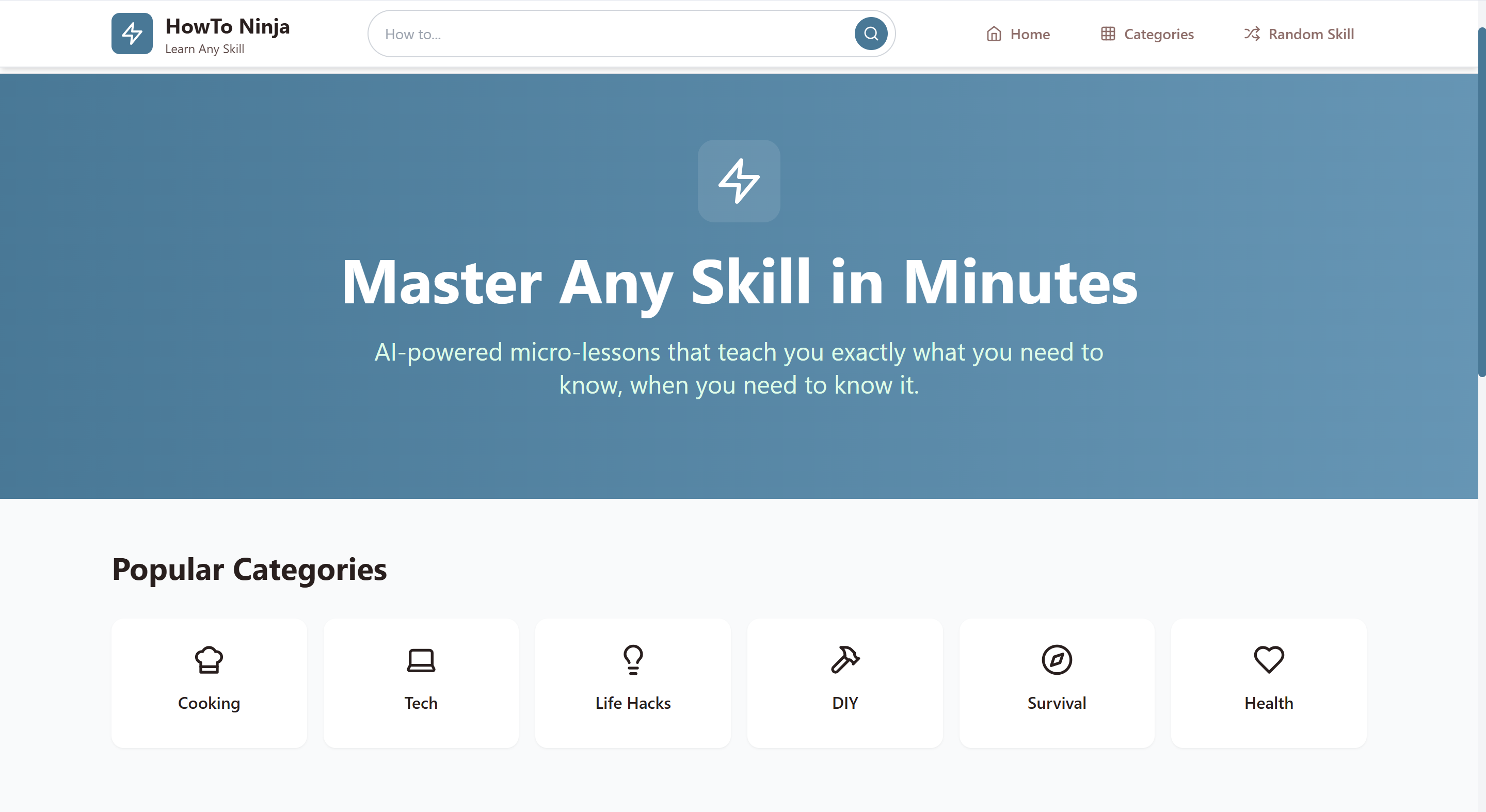Open the Health category label

point(1269,703)
